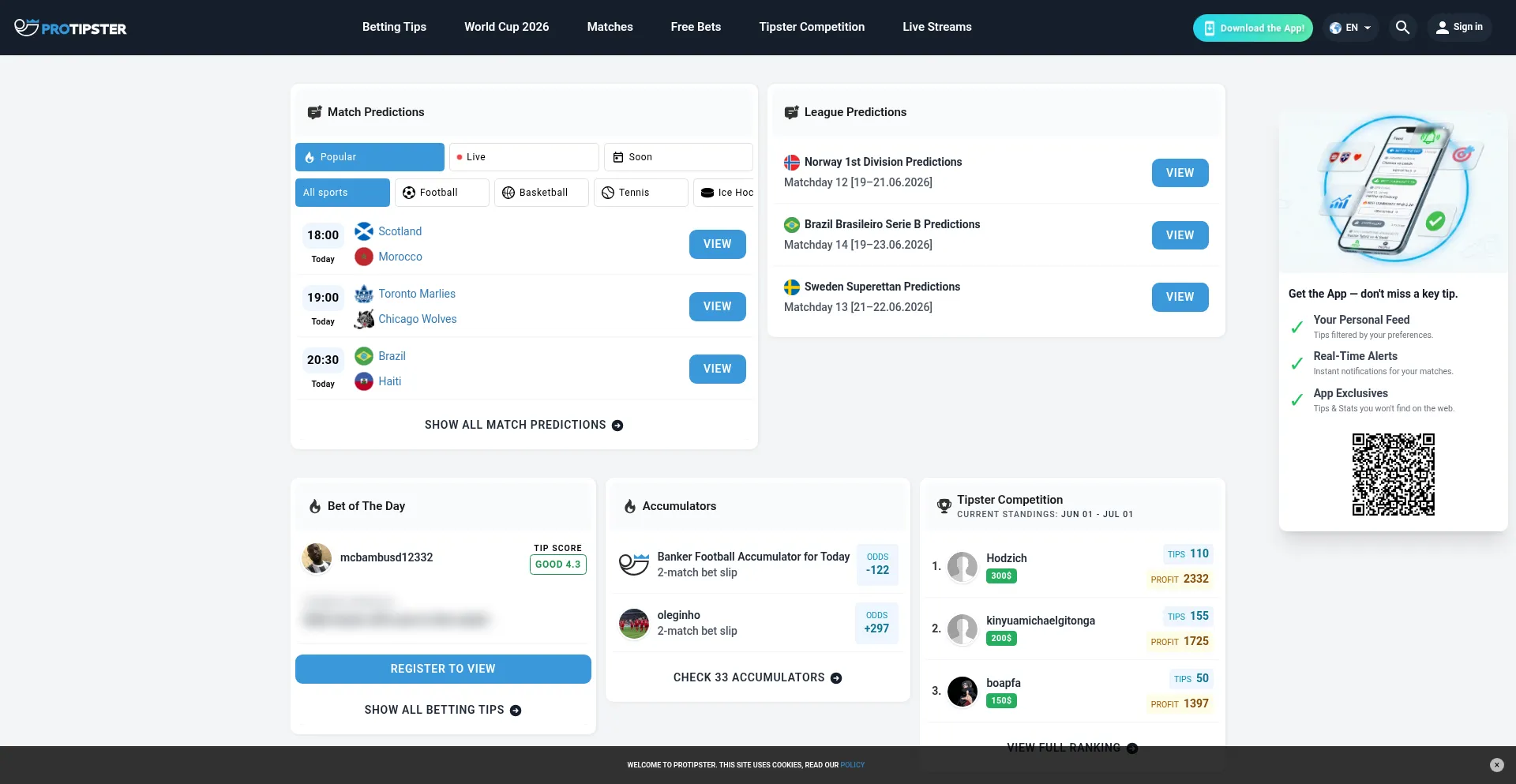Click the Tipster Competition trophy icon
This screenshot has height=784, width=1516.
pos(944,506)
